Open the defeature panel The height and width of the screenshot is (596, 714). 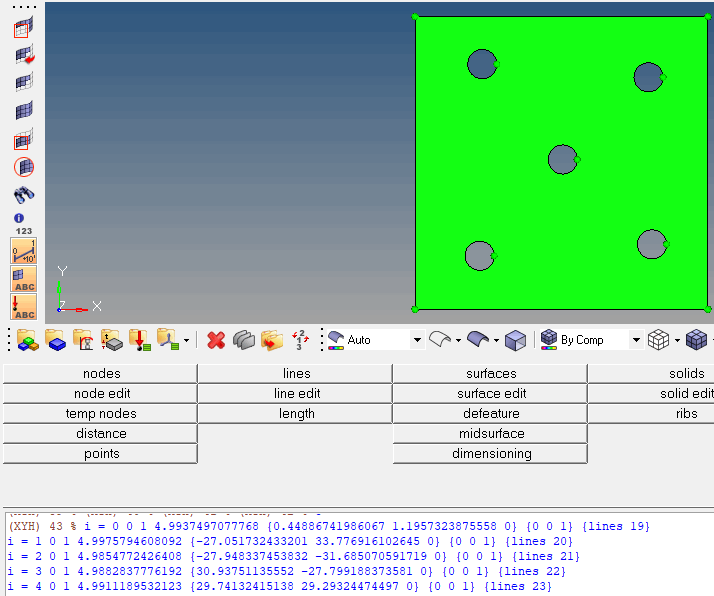[x=490, y=413]
